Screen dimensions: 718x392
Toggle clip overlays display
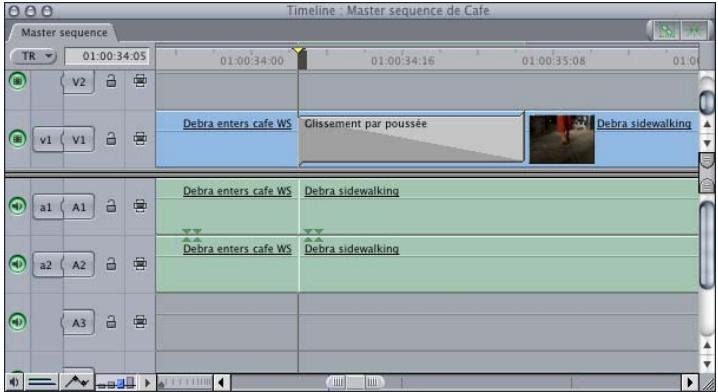(x=77, y=381)
